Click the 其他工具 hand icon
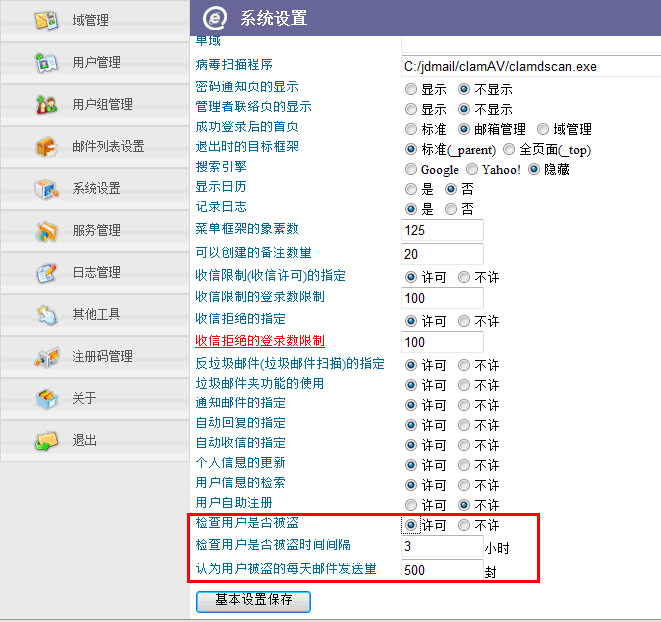The width and height of the screenshot is (661, 622). 46,315
